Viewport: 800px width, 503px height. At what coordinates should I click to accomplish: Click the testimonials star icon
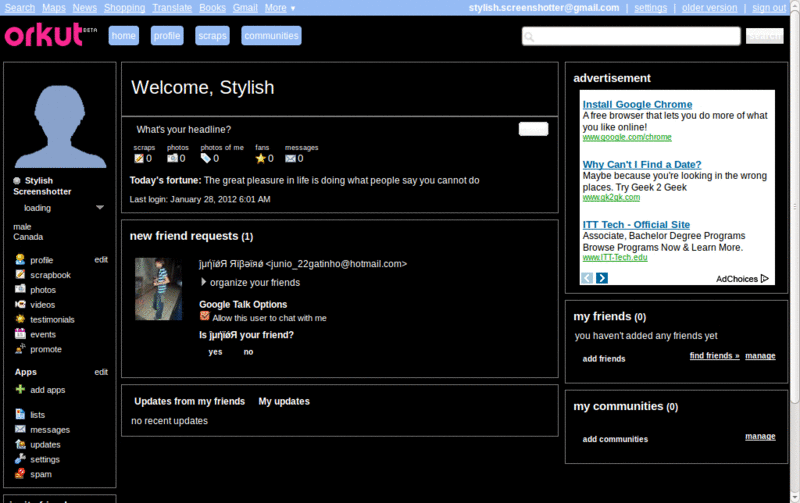pos(20,319)
